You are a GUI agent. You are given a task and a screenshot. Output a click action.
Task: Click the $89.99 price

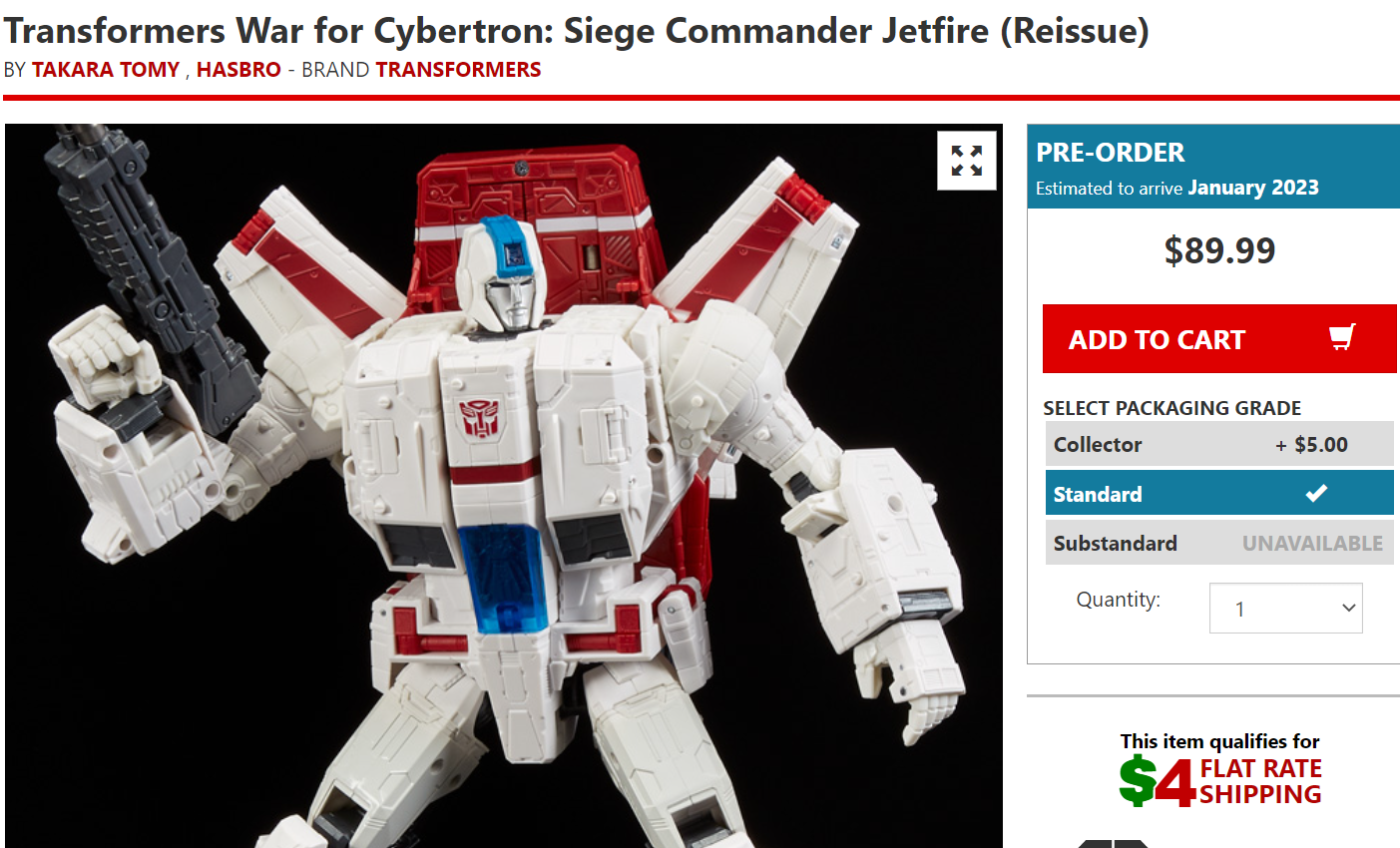pos(1219,250)
